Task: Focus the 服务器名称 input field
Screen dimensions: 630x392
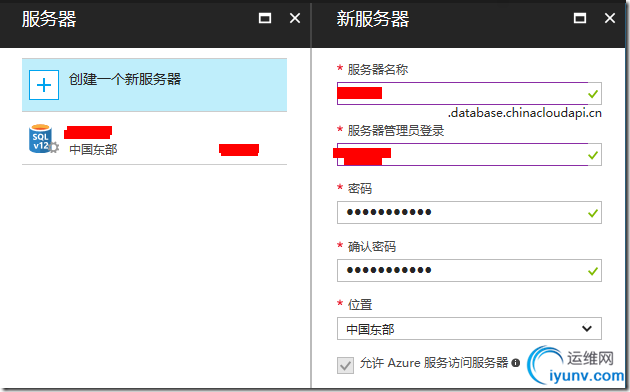Action: (x=469, y=94)
